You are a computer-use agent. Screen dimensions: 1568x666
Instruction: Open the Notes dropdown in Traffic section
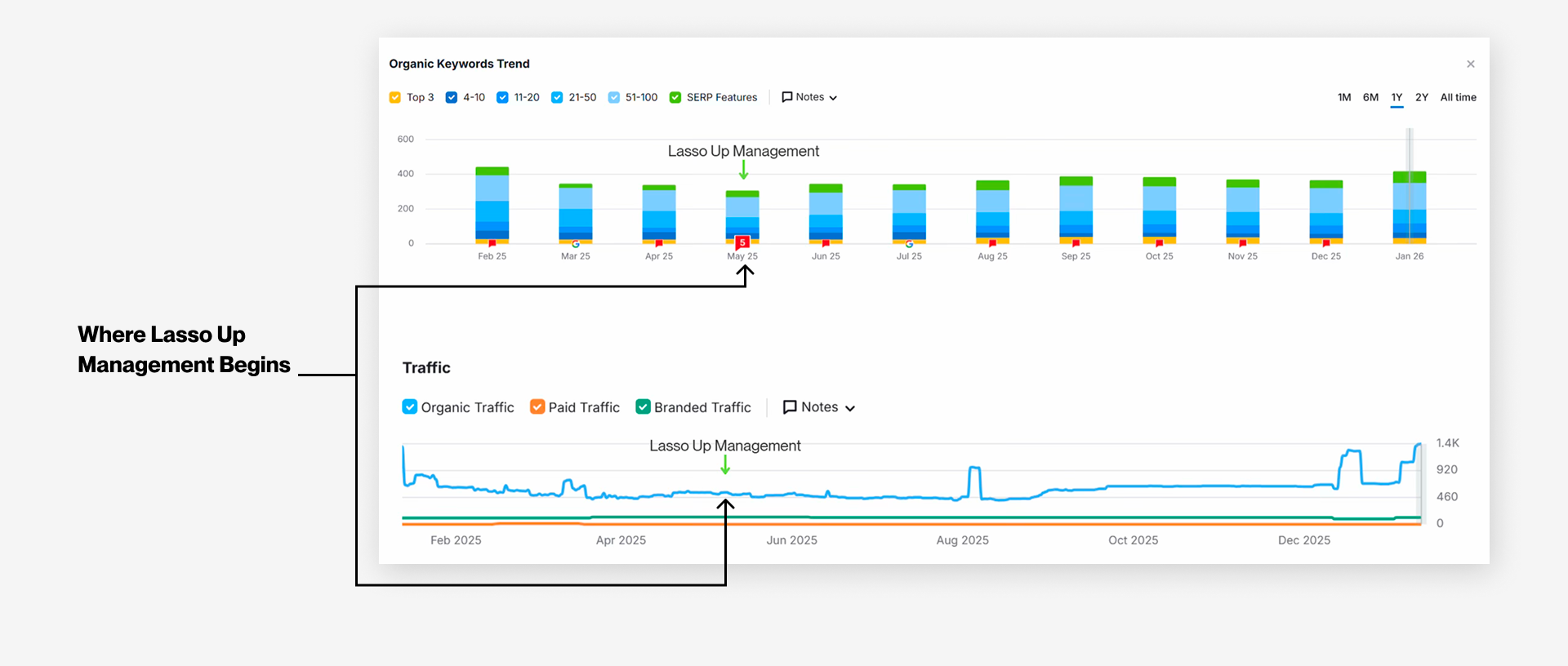[x=819, y=407]
